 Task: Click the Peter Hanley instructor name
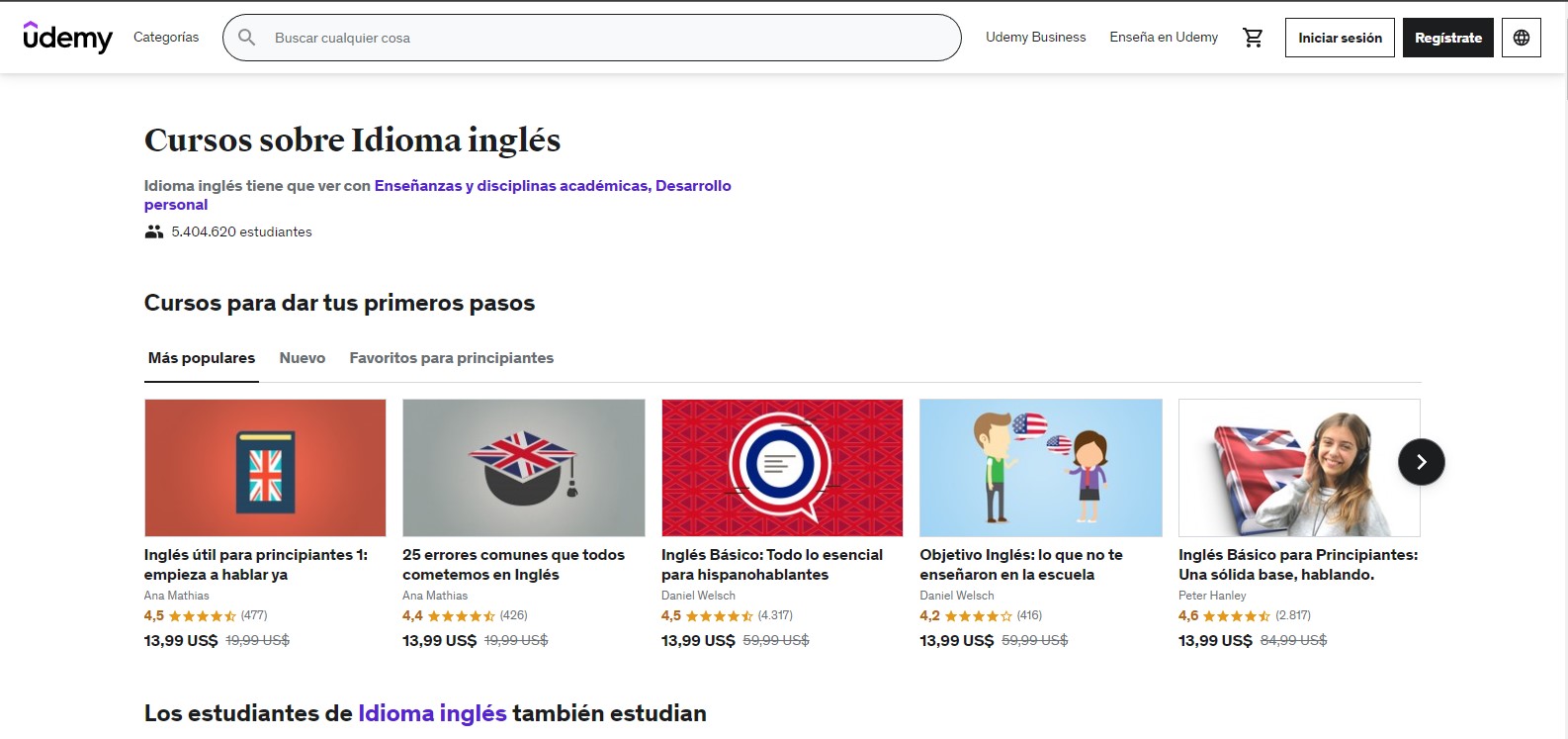click(x=1212, y=596)
